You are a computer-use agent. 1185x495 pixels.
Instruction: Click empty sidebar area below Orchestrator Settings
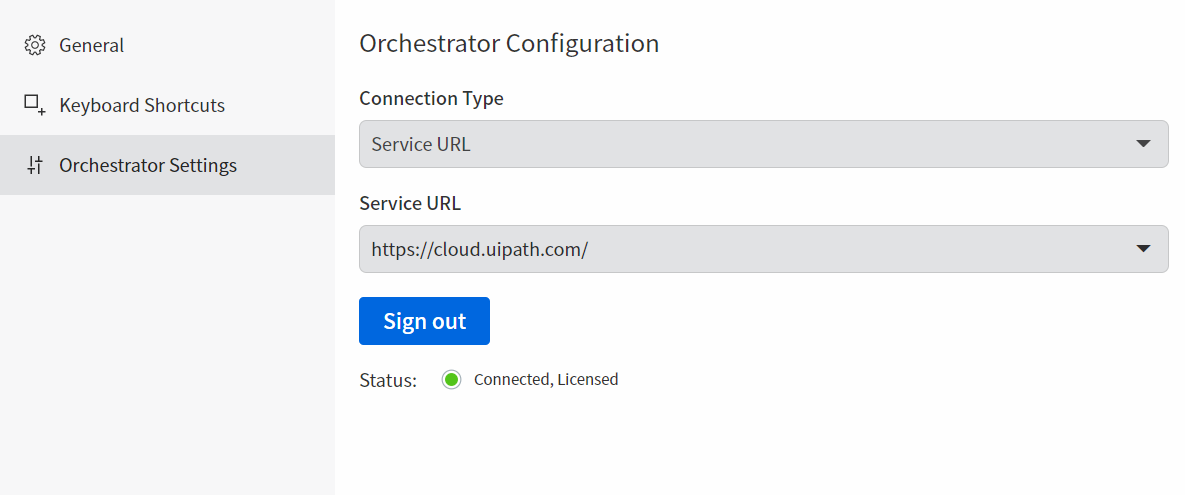(167, 340)
